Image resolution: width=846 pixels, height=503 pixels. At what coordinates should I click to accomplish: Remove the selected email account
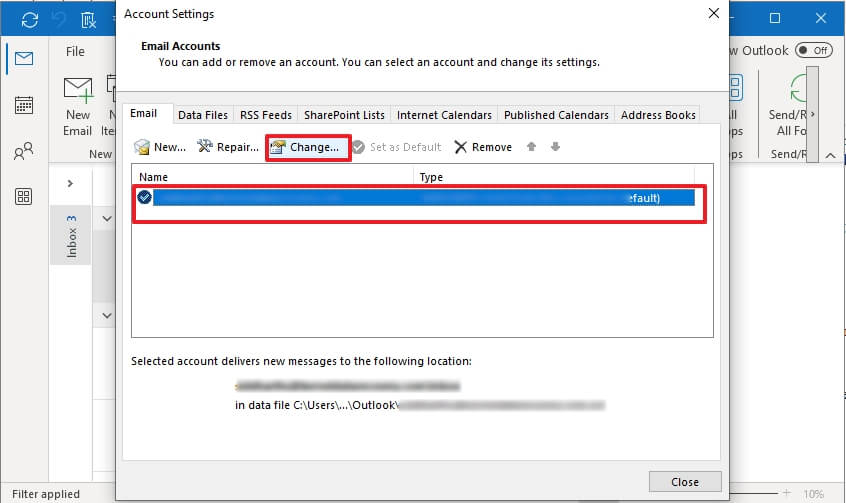tap(483, 147)
